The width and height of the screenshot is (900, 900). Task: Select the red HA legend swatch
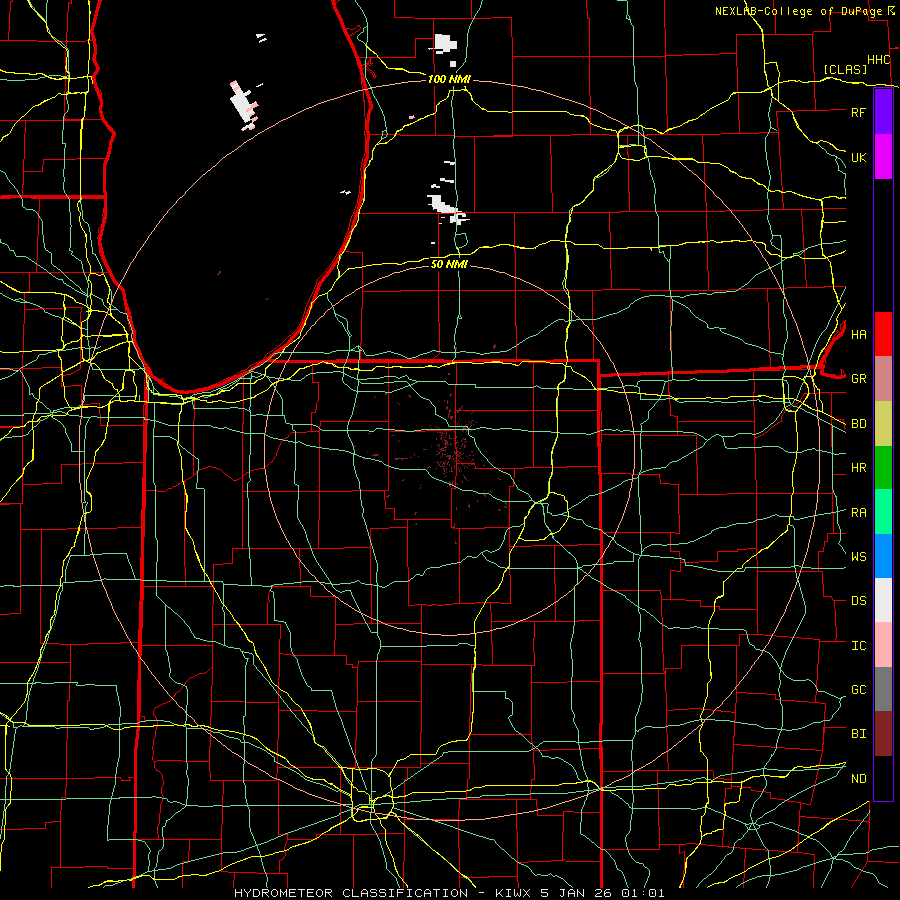click(x=883, y=334)
